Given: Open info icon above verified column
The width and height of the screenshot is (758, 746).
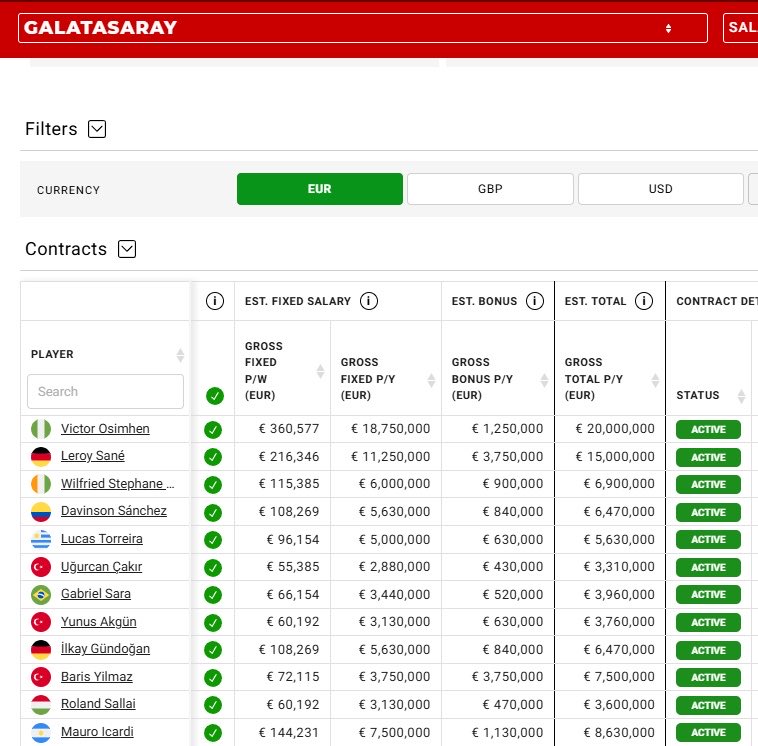Looking at the screenshot, I should 215,301.
